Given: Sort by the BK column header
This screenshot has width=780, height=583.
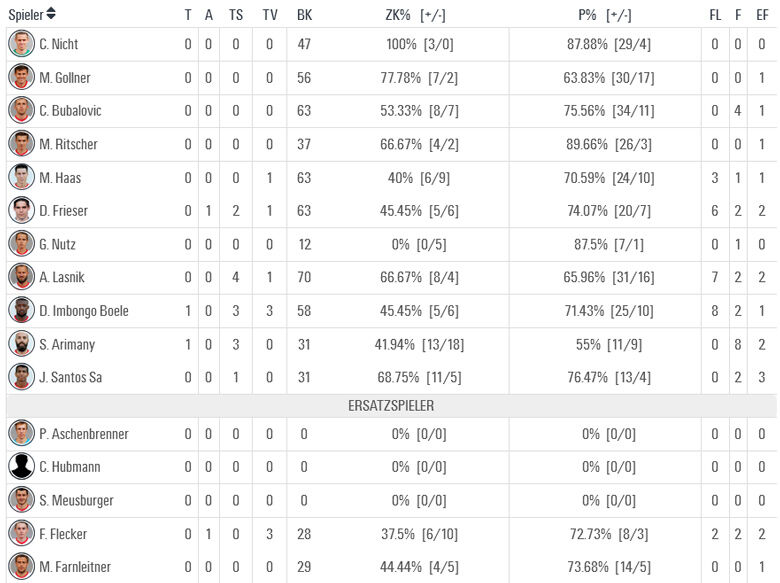Looking at the screenshot, I should tap(304, 15).
